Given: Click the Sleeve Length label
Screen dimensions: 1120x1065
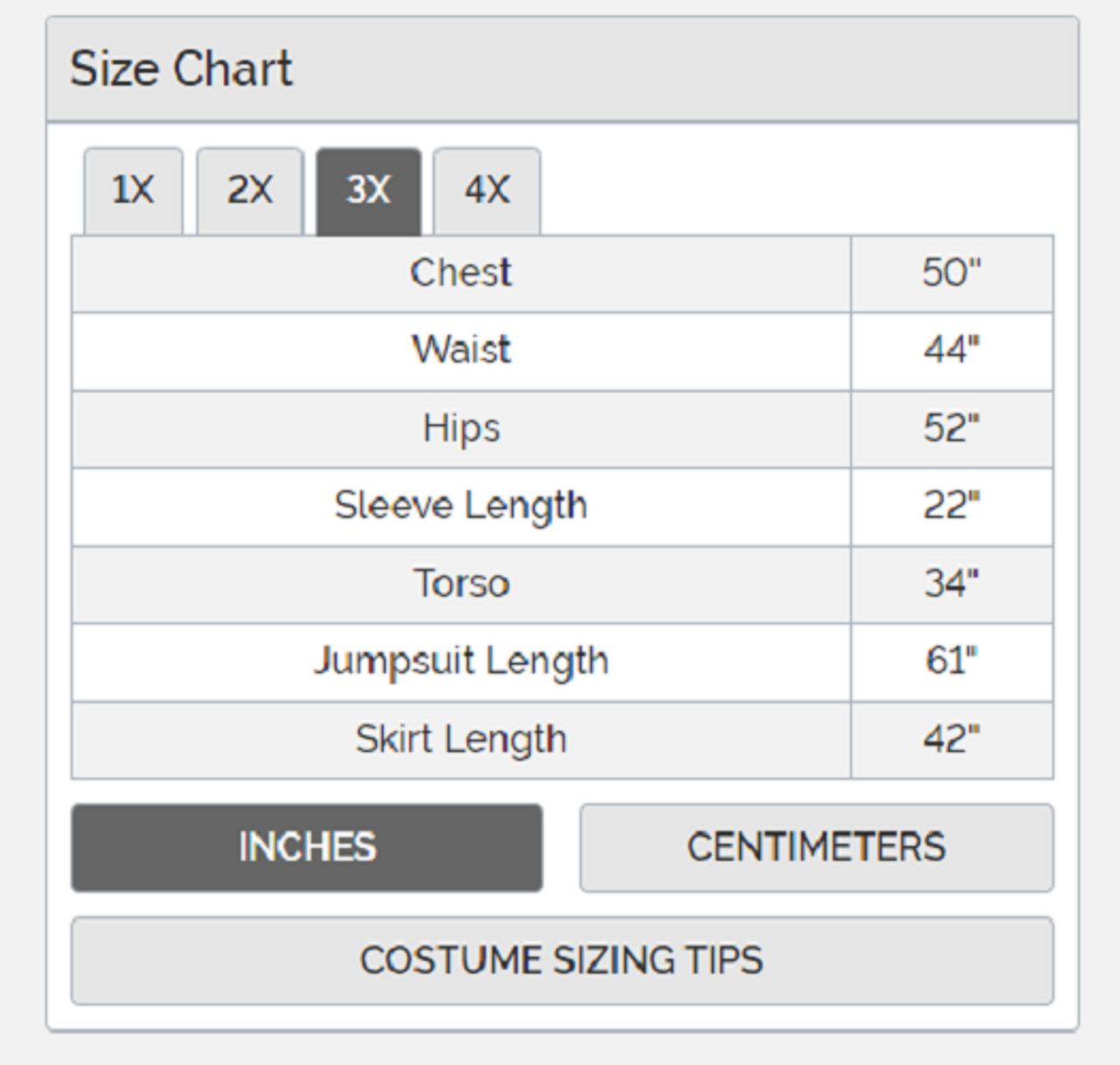Looking at the screenshot, I should (x=461, y=506).
